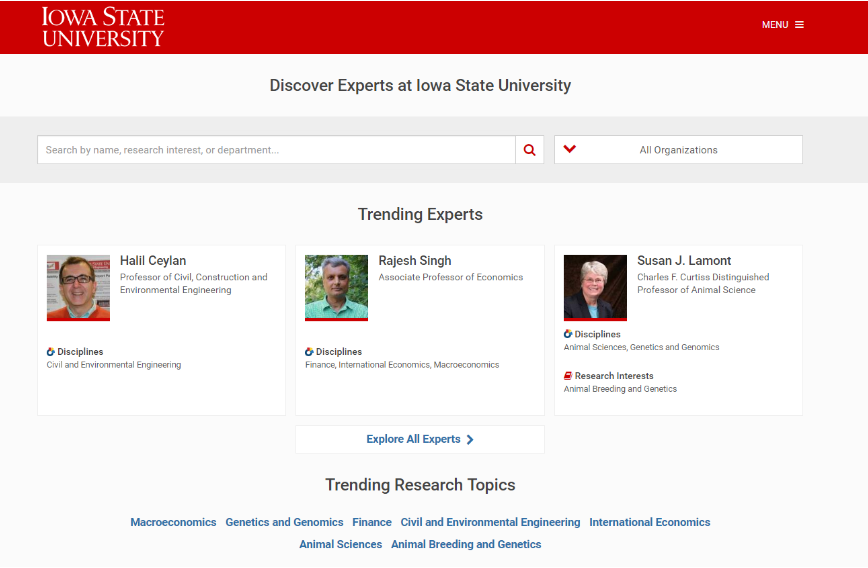Open Susan J. Lamont's profile photo
Image resolution: width=868 pixels, height=568 pixels.
click(595, 288)
